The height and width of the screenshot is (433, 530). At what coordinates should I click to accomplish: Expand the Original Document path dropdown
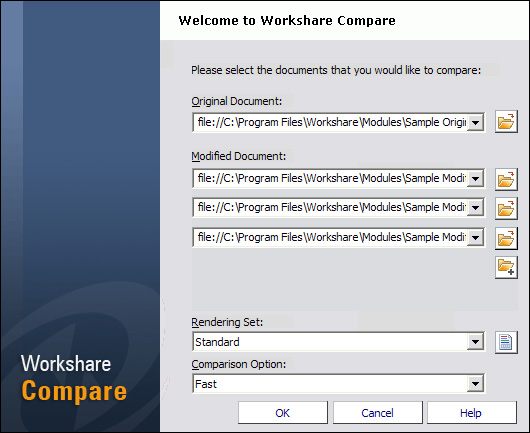coord(476,122)
